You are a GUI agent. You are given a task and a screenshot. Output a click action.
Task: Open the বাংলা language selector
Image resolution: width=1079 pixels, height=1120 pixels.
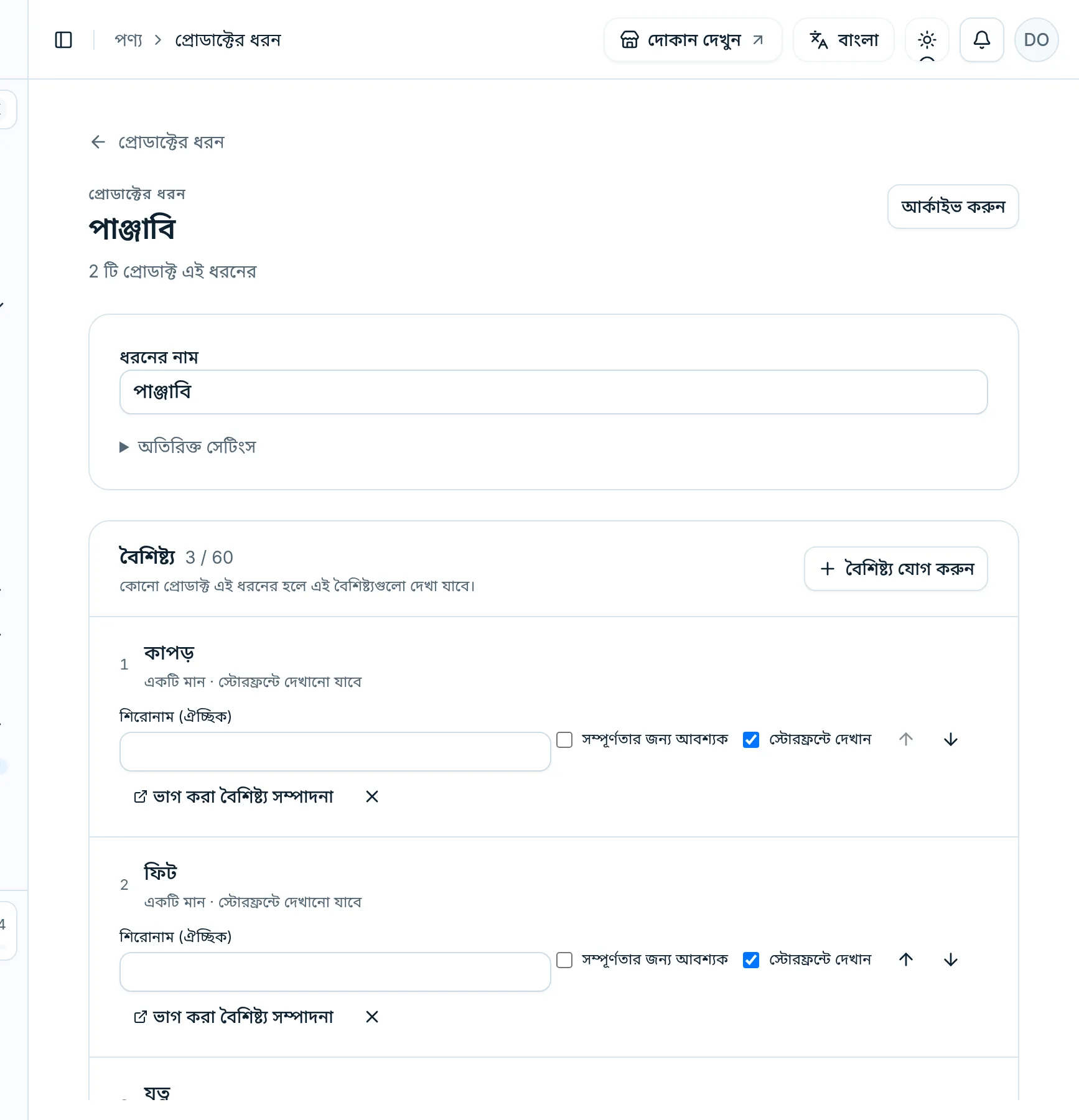click(x=844, y=40)
